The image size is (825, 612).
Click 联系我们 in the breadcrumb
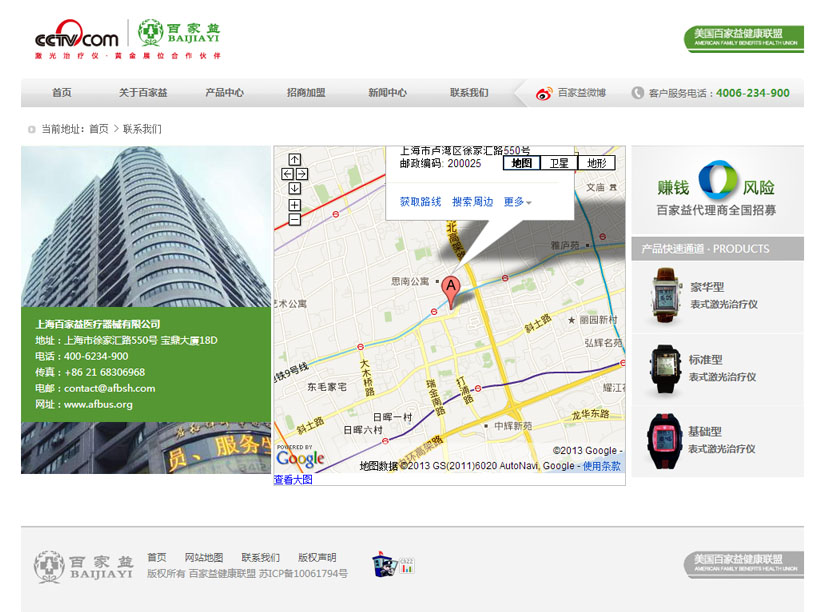coord(142,129)
